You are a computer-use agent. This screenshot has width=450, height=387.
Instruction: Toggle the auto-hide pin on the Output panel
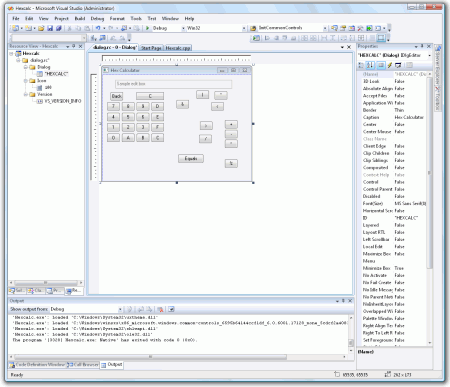click(343, 300)
